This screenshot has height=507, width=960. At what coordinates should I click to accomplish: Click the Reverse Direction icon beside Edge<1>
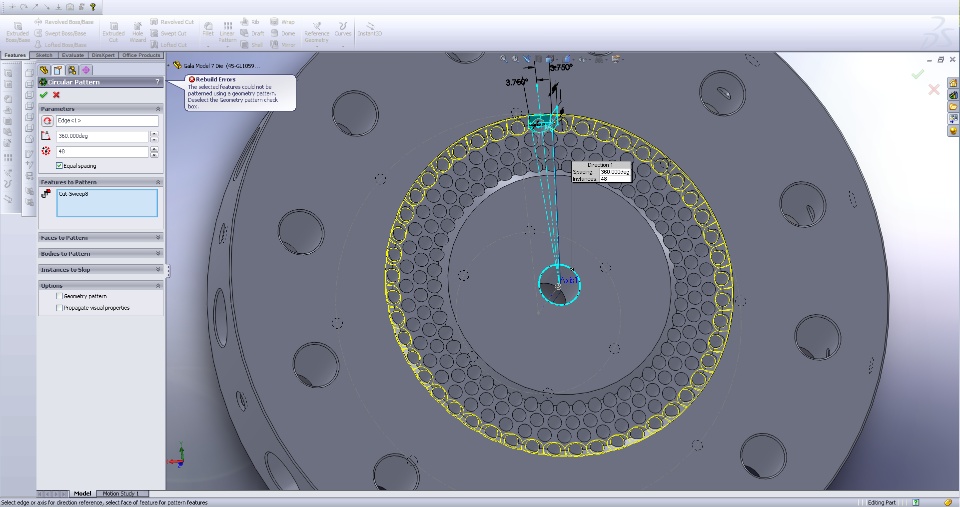point(47,121)
